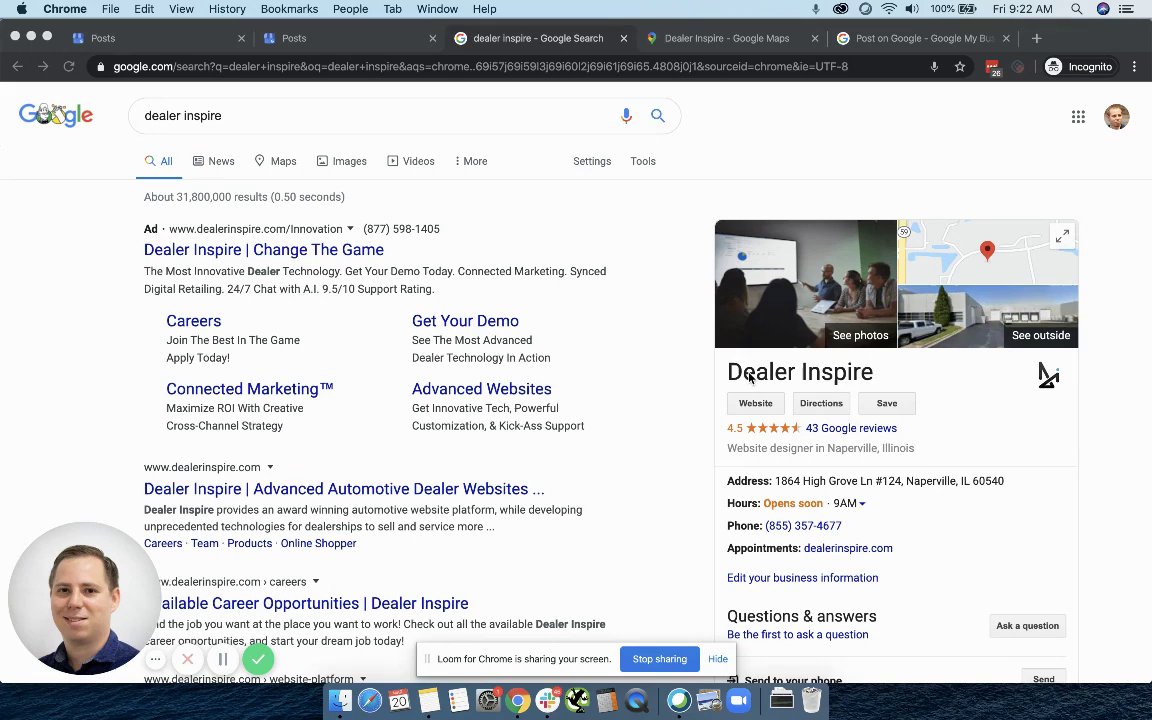The width and height of the screenshot is (1152, 720).
Task: Bookmark this page with the star icon
Action: pos(960,67)
